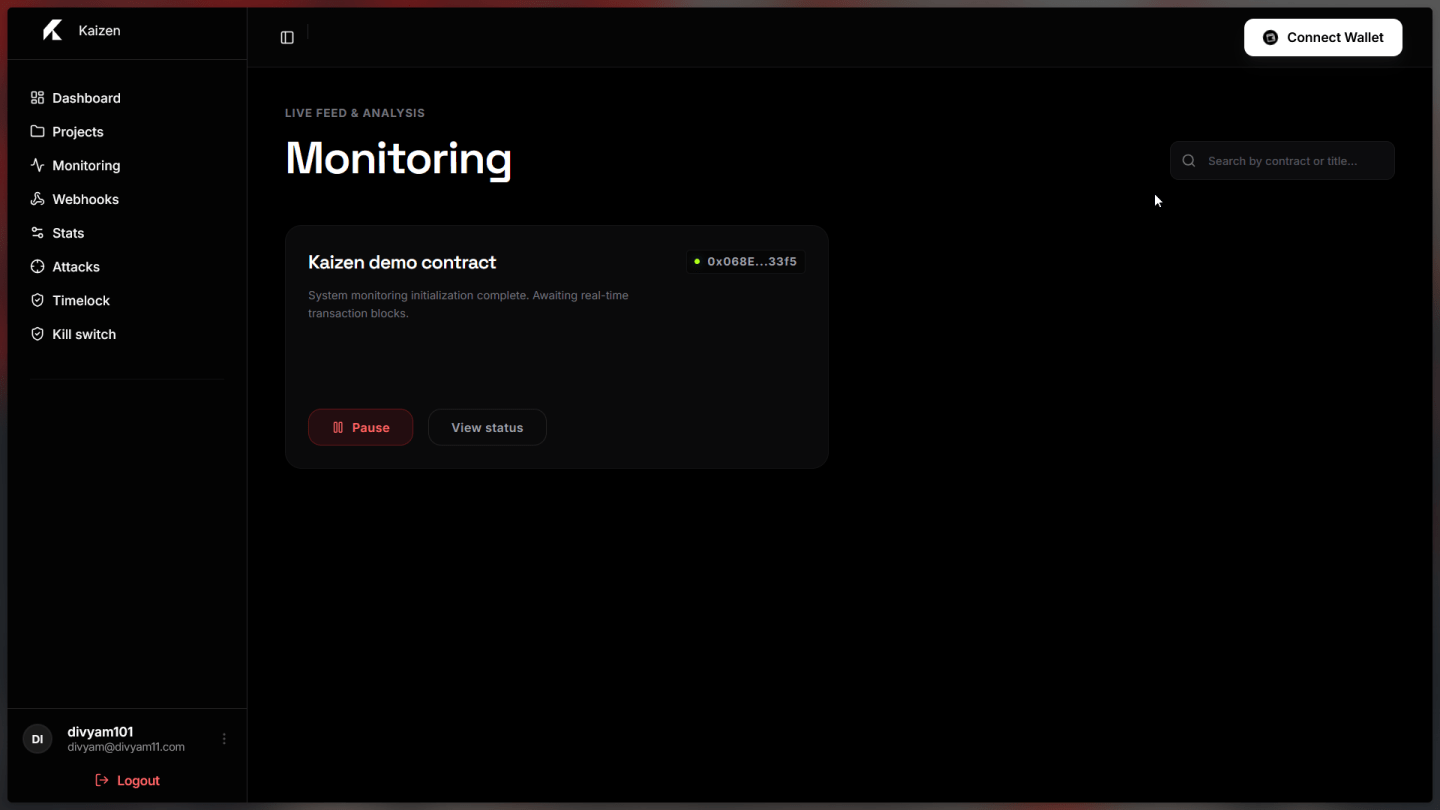The height and width of the screenshot is (810, 1440).
Task: Click the Kaizen brand name text
Action: click(x=99, y=31)
